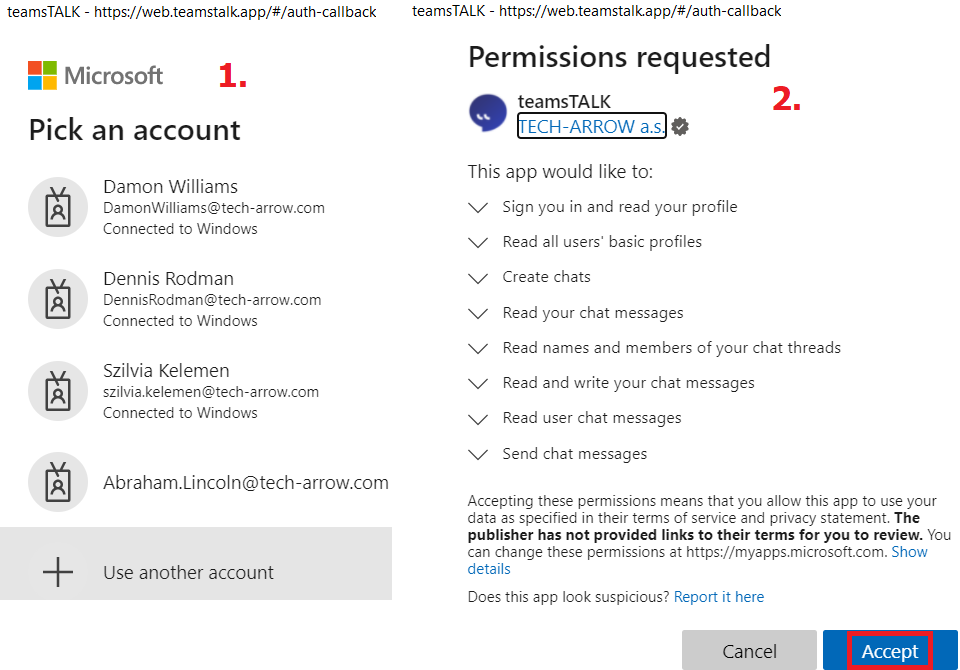Select the DamonWilliams@tech-arrow.com account entry
The width and height of the screenshot is (960, 670).
click(x=213, y=207)
